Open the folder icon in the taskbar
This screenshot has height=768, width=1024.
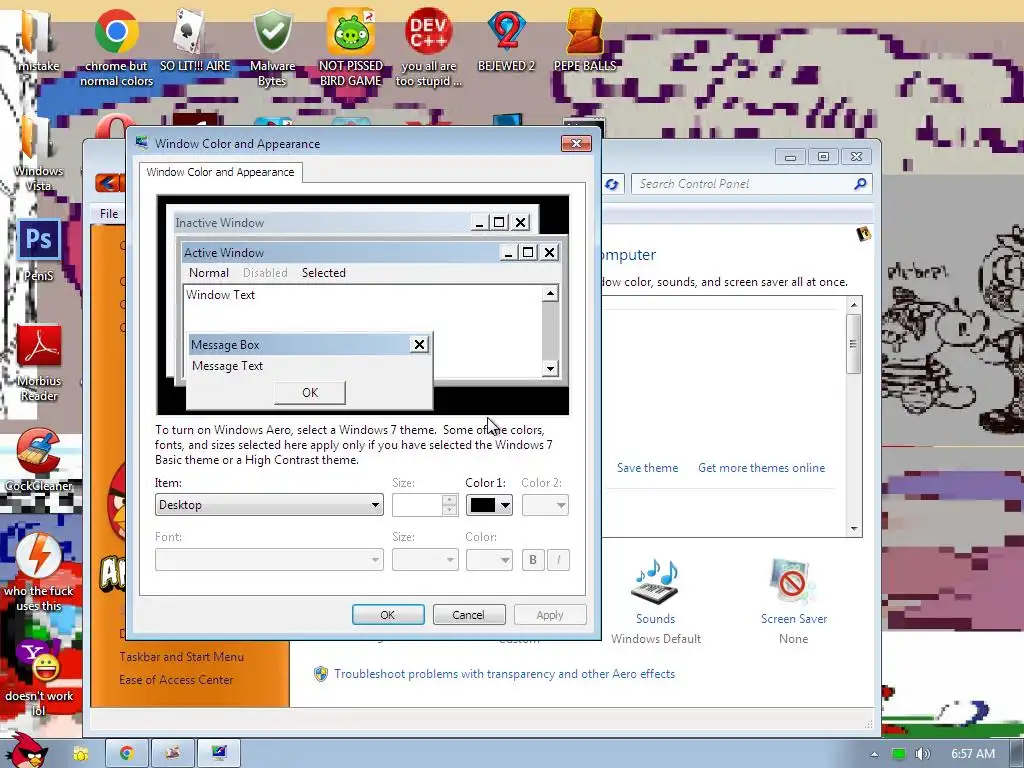tap(81, 753)
